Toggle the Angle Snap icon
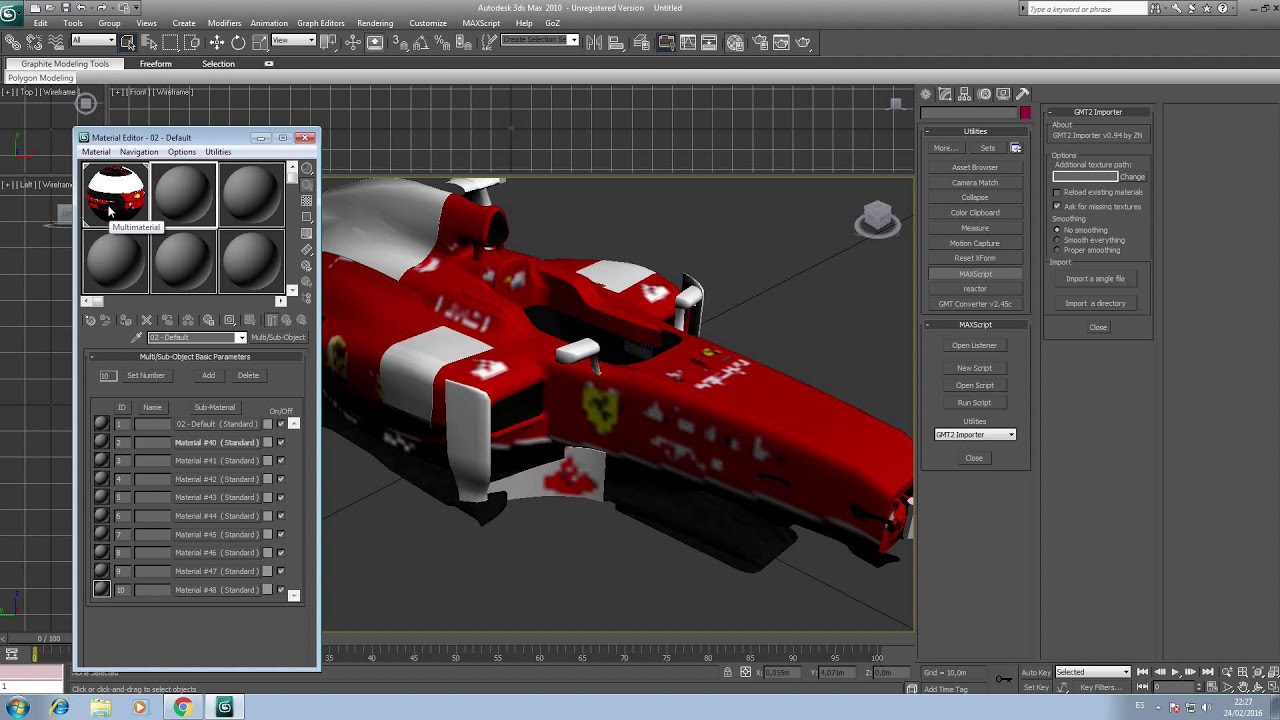 (x=421, y=42)
